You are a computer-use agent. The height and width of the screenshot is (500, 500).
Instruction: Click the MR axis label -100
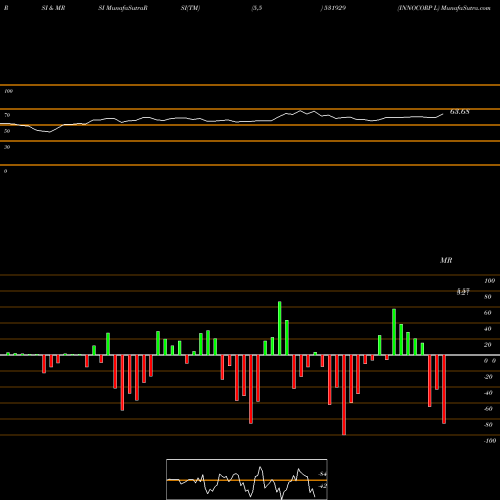tap(490, 441)
